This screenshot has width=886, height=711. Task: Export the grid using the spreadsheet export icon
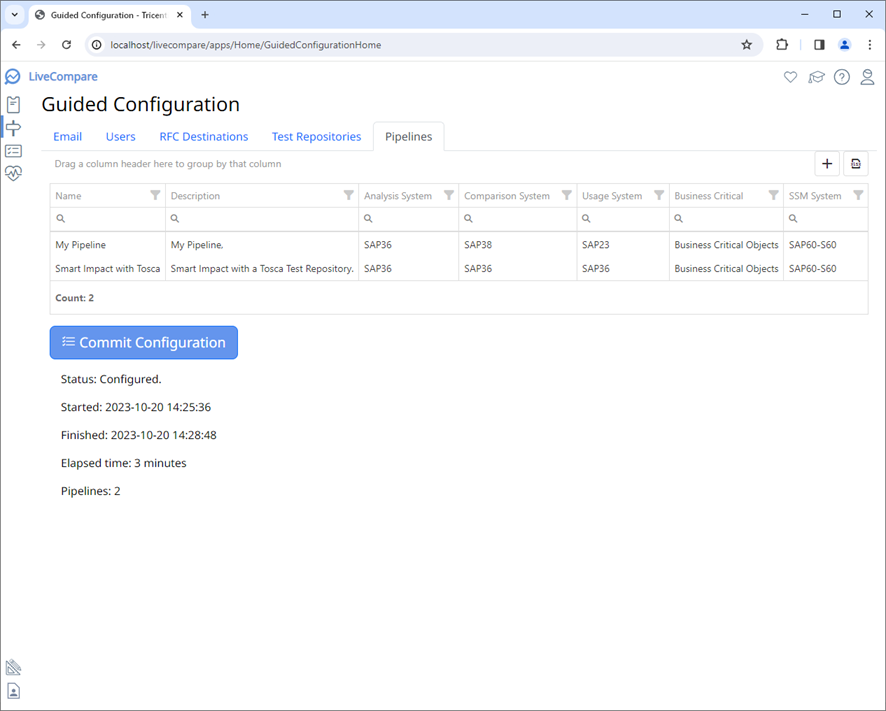coord(856,163)
